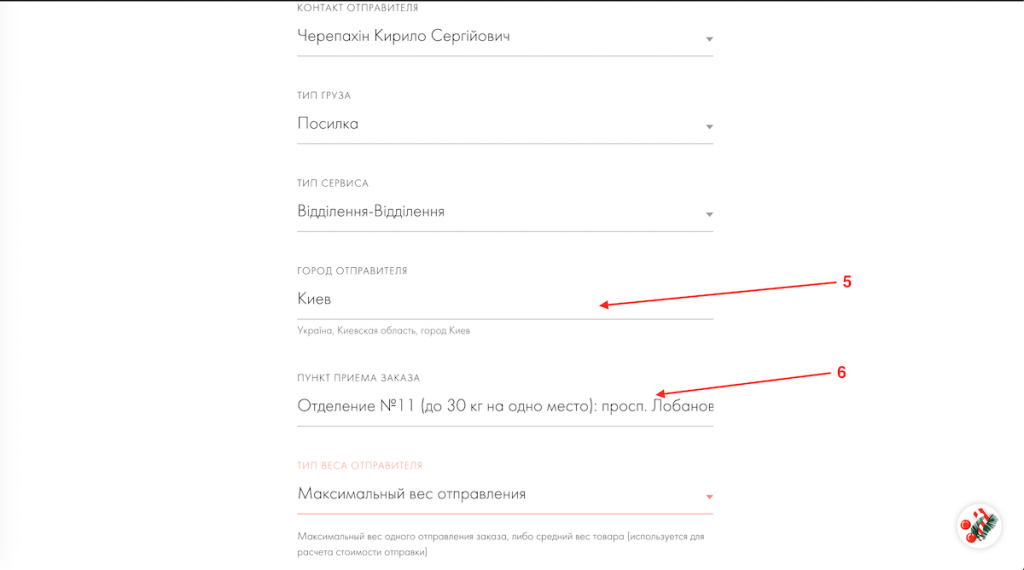Click the Christmas decoration icon in the corner
The width and height of the screenshot is (1024, 570).
tap(977, 525)
